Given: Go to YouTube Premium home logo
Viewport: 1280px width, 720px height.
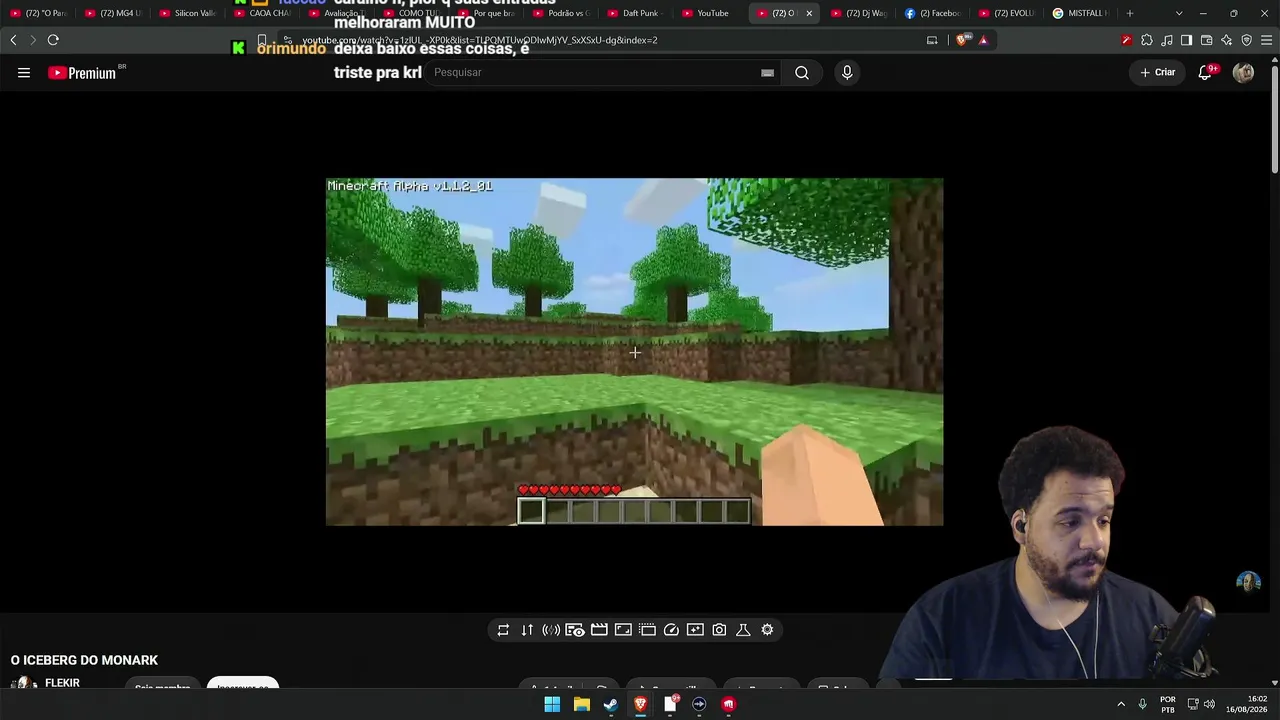Looking at the screenshot, I should 82,73.
